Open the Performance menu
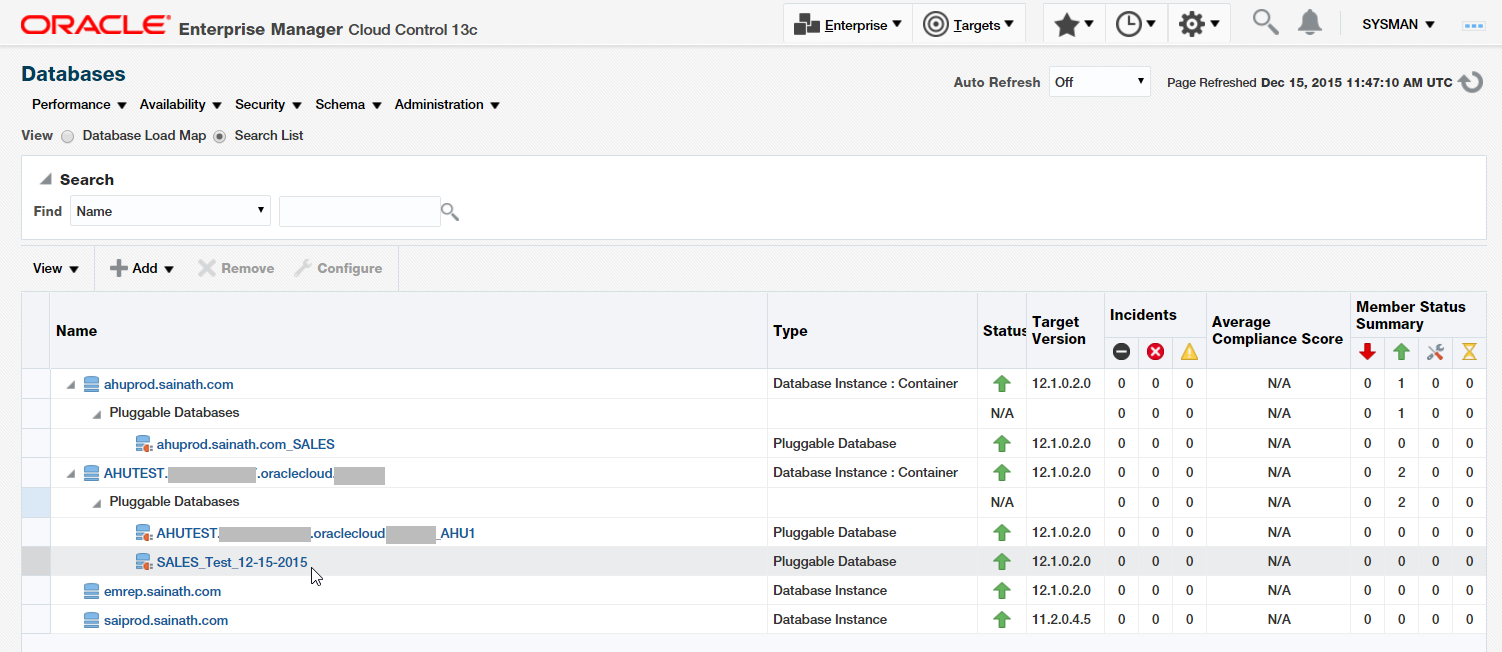This screenshot has width=1502, height=652. 79,104
